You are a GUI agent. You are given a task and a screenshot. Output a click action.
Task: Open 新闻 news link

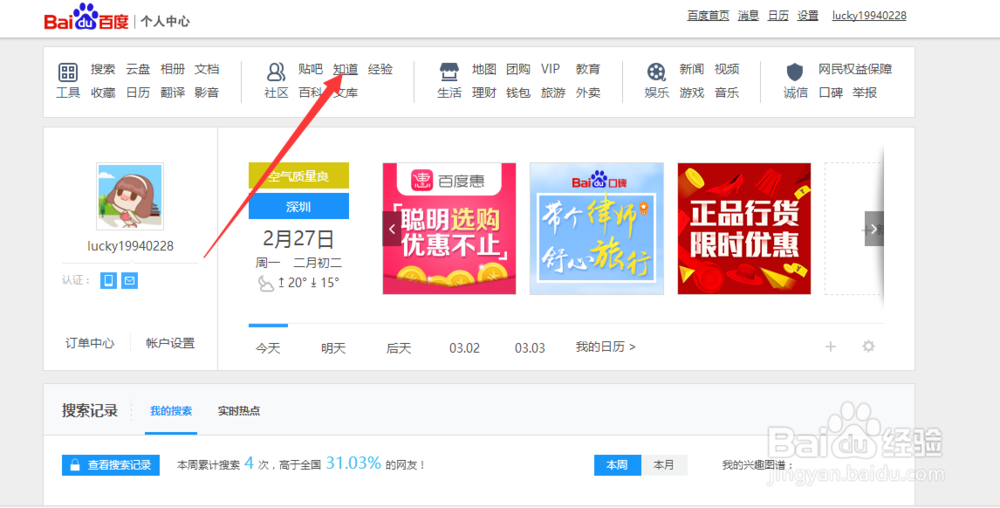click(691, 69)
